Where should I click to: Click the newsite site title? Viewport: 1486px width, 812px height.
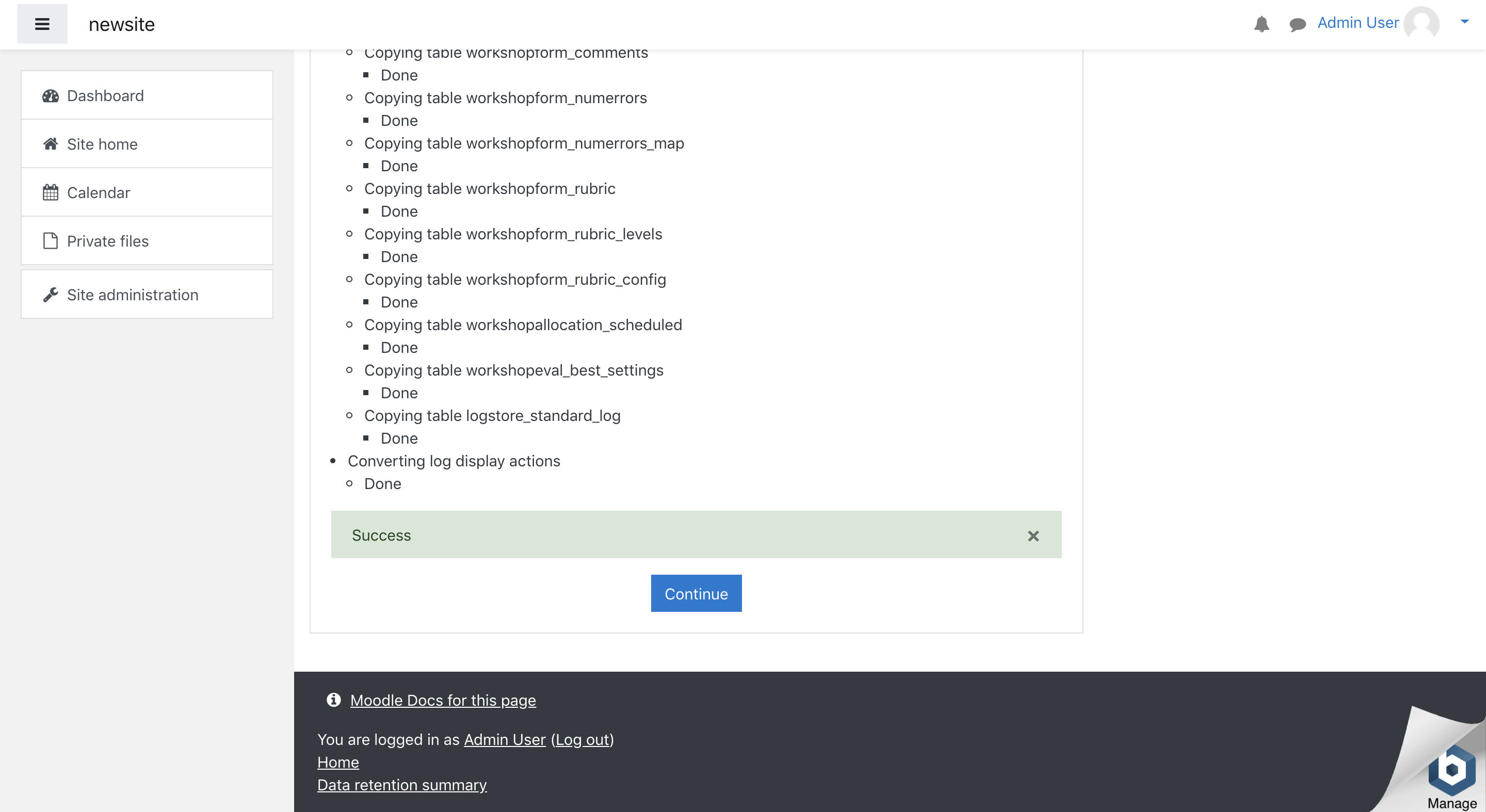click(x=122, y=24)
